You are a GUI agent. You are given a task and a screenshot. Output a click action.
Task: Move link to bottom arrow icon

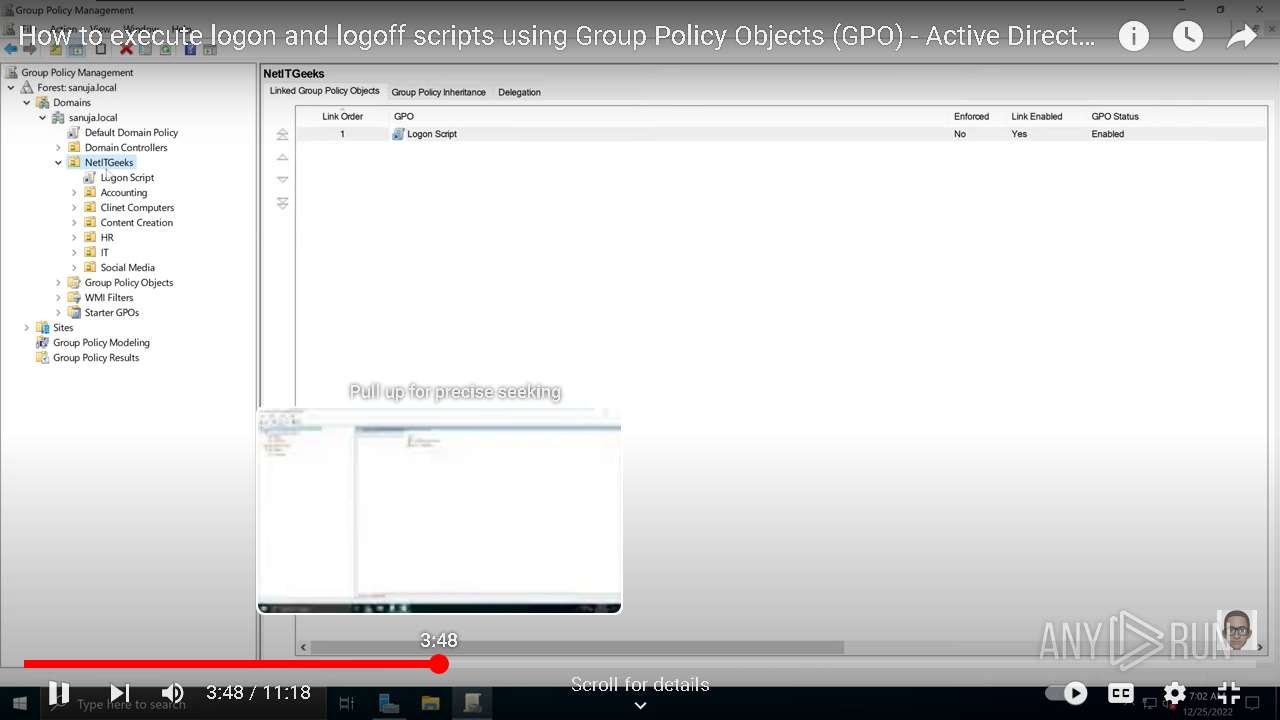click(282, 203)
